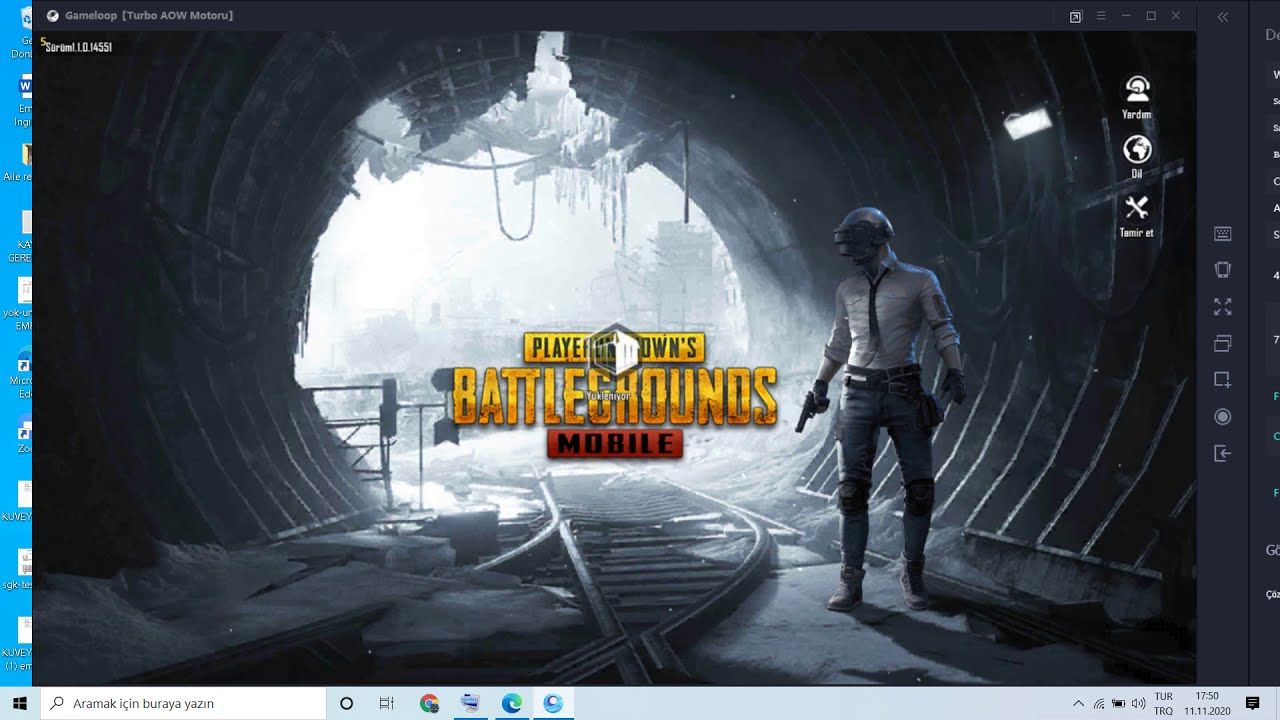
Task: Launch Chrome from the taskbar
Action: click(429, 703)
